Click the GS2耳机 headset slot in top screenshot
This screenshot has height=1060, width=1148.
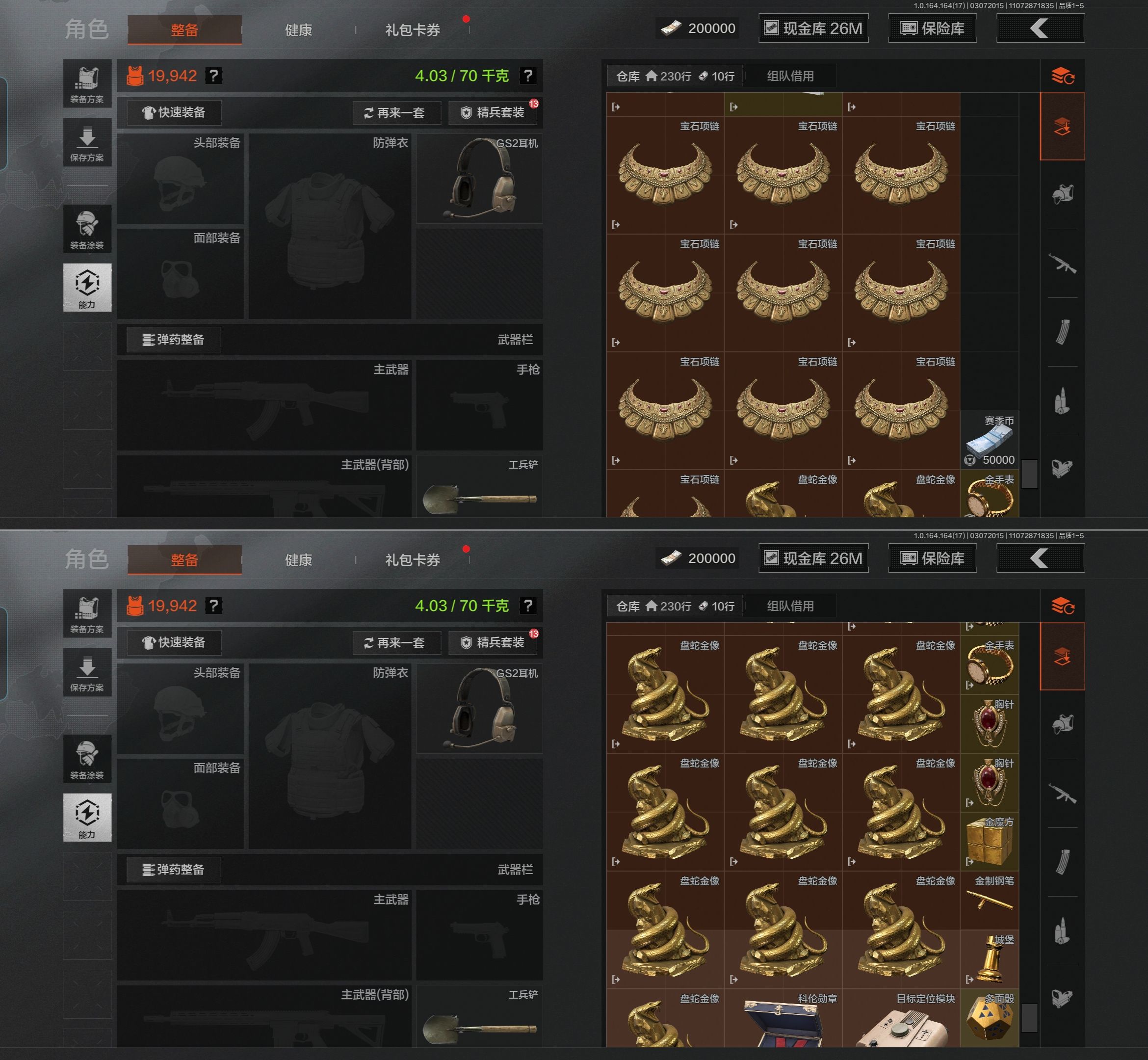pyautogui.click(x=479, y=179)
